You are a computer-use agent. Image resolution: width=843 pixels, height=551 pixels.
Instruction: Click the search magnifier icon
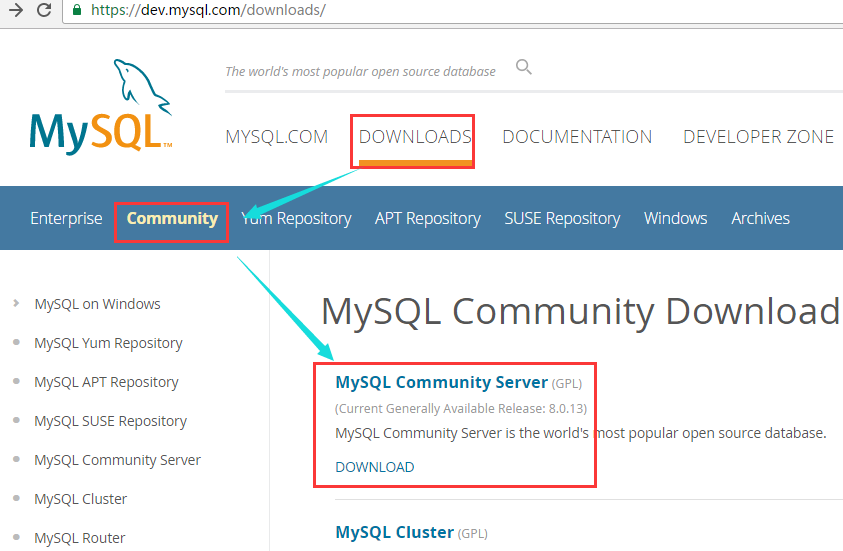tap(524, 67)
